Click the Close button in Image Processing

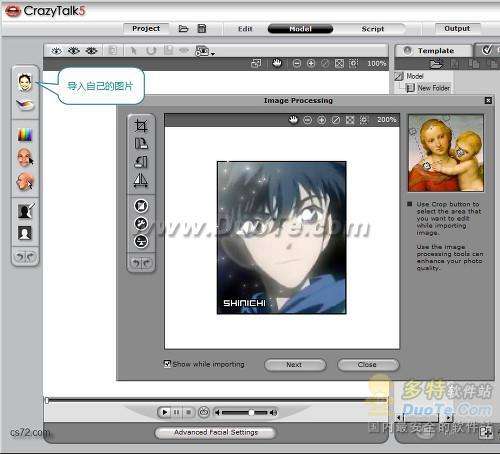(368, 365)
